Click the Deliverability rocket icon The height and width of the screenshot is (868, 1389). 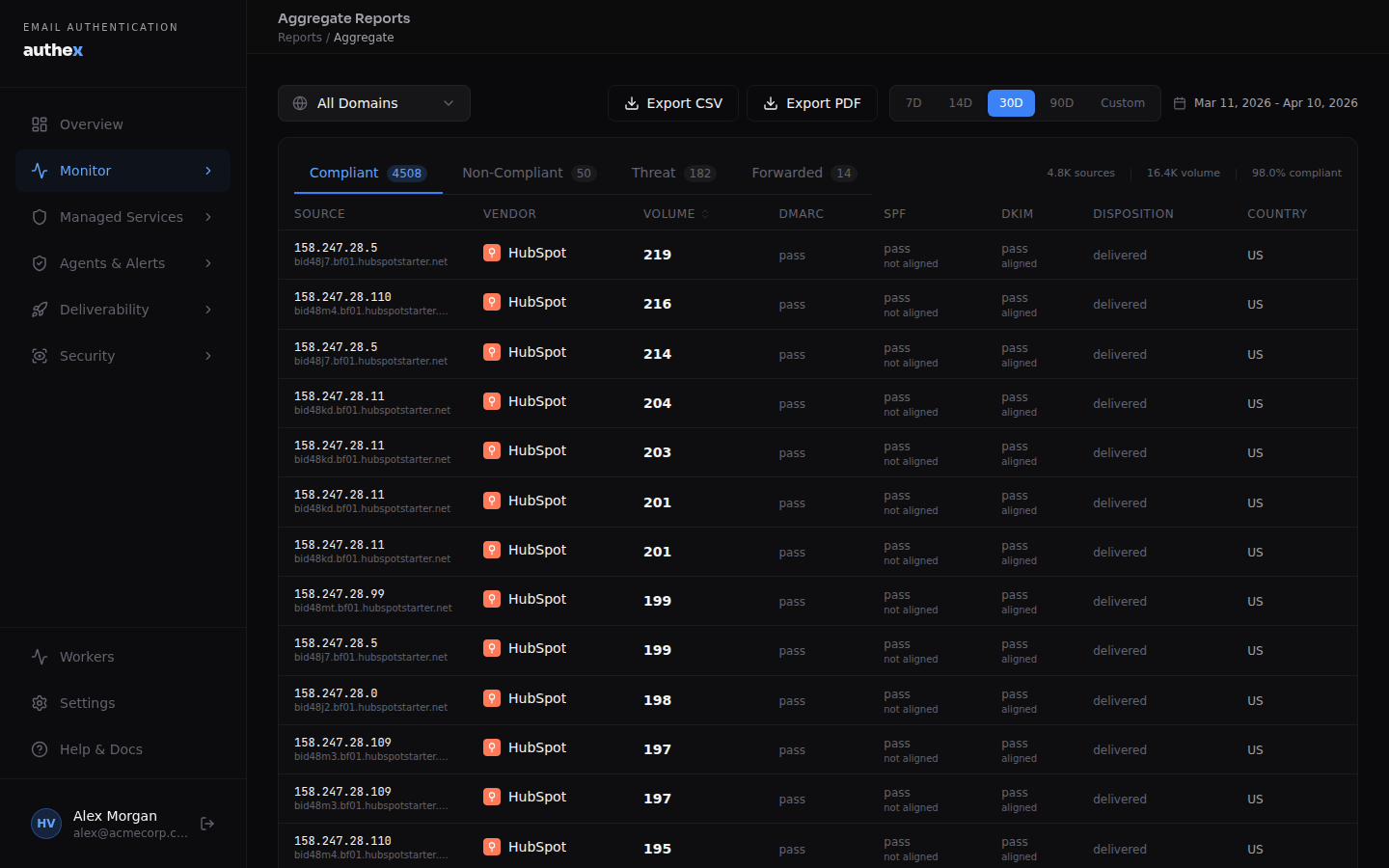click(x=40, y=310)
